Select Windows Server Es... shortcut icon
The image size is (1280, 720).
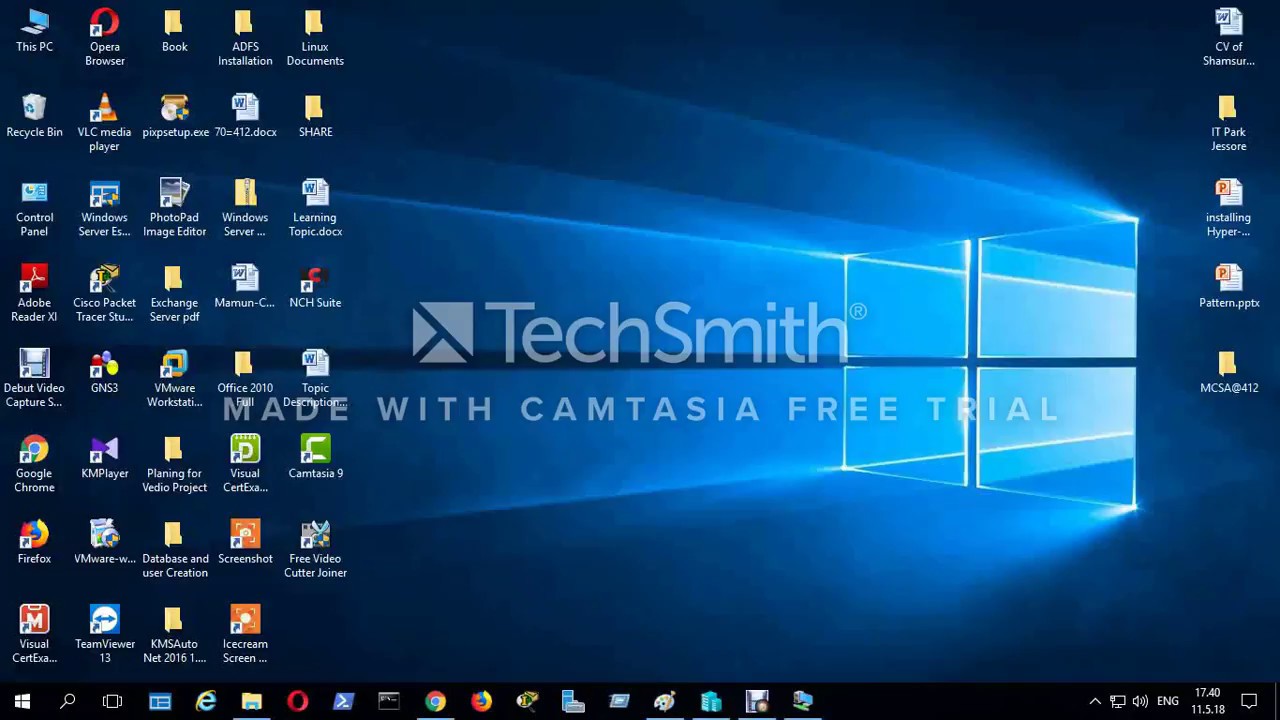pos(104,208)
